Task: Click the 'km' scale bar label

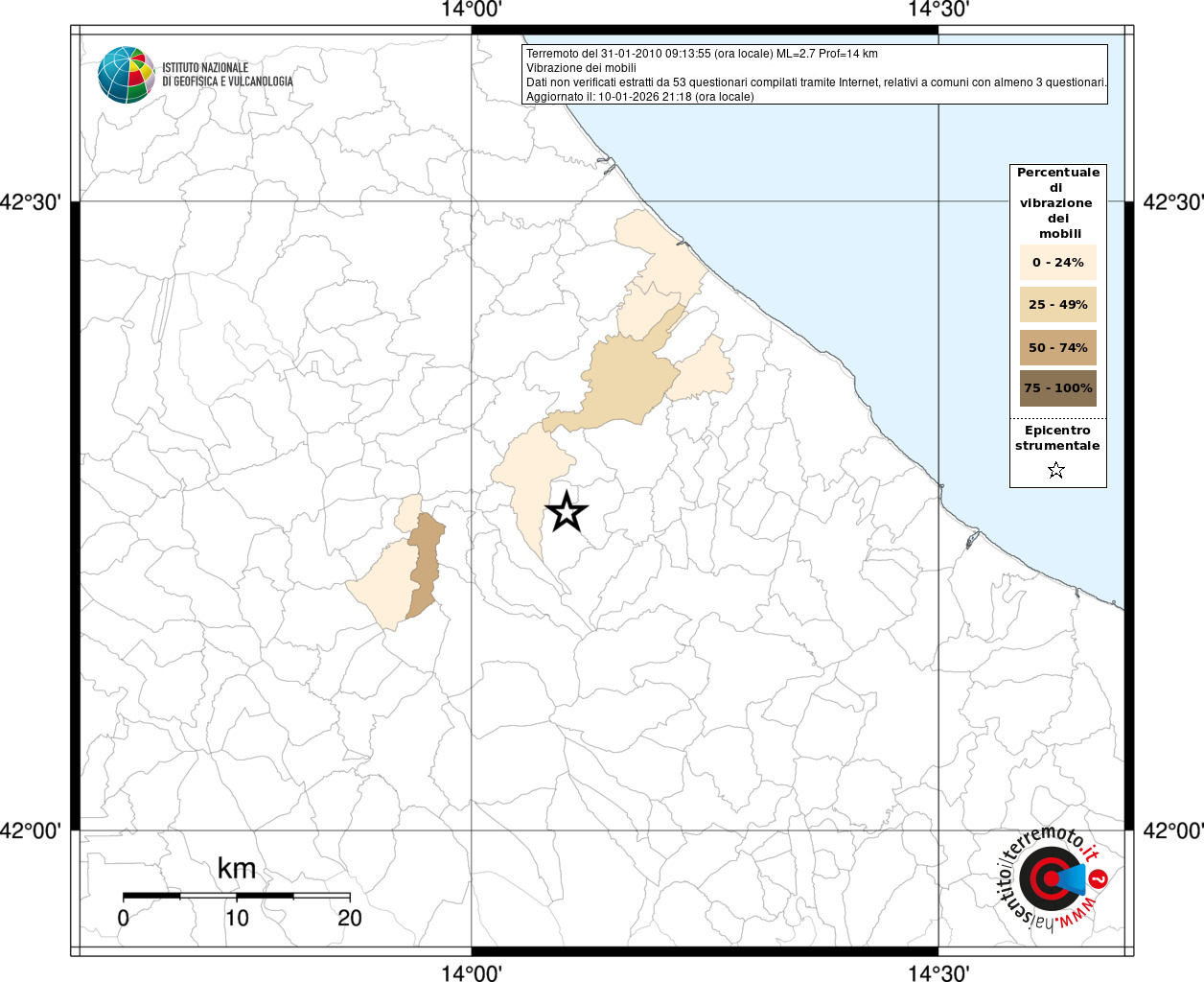Action: [237, 869]
